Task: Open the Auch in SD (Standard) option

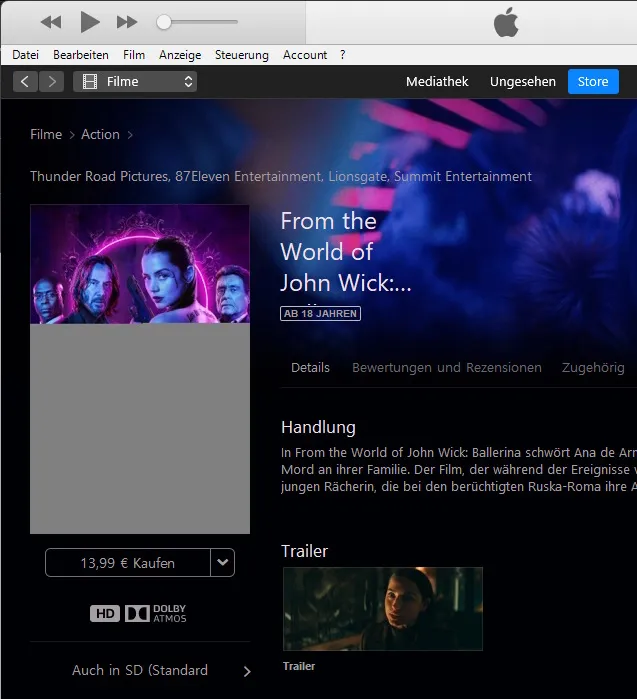Action: 140,670
